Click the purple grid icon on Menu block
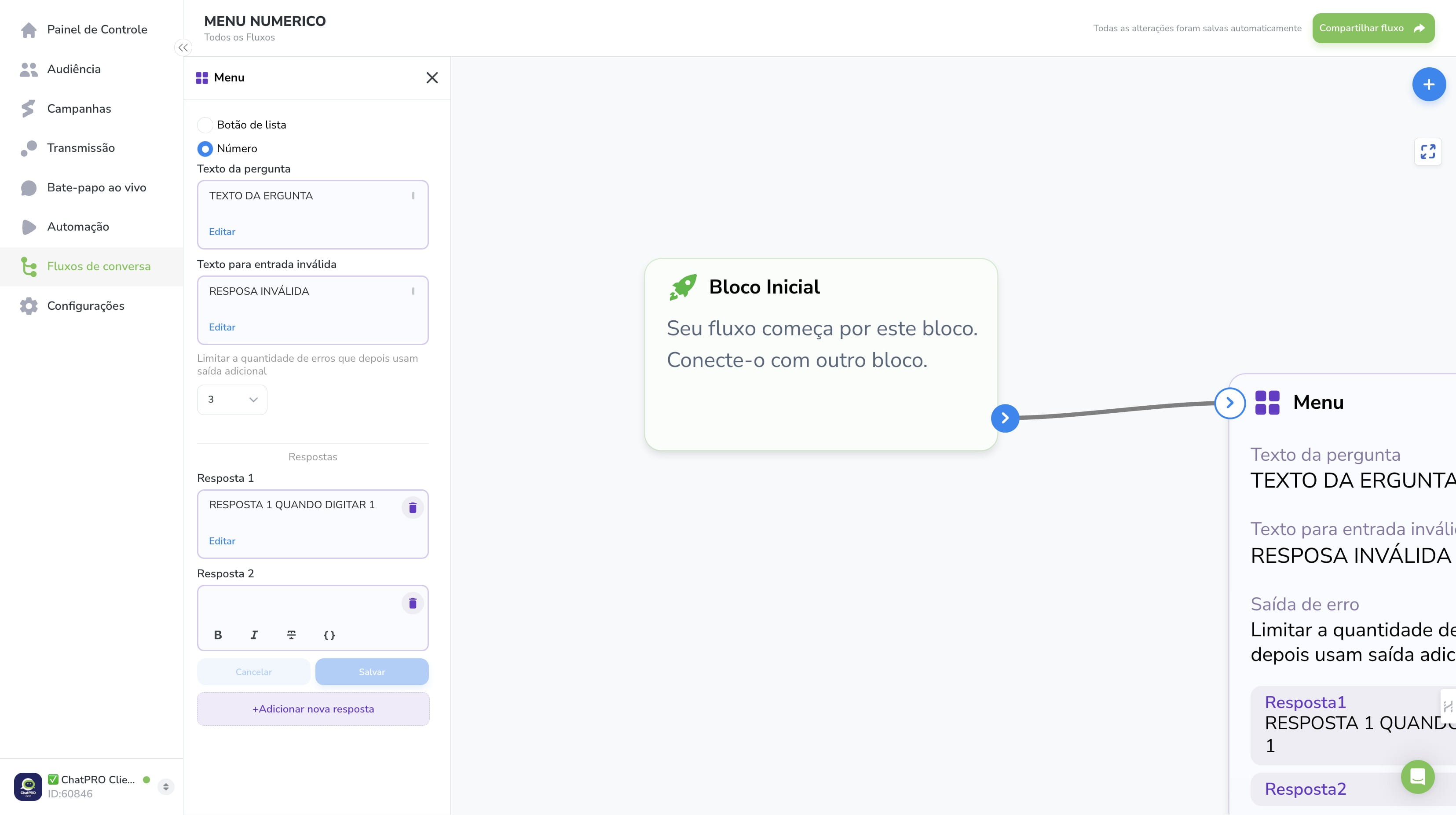This screenshot has width=1456, height=815. tap(1267, 403)
